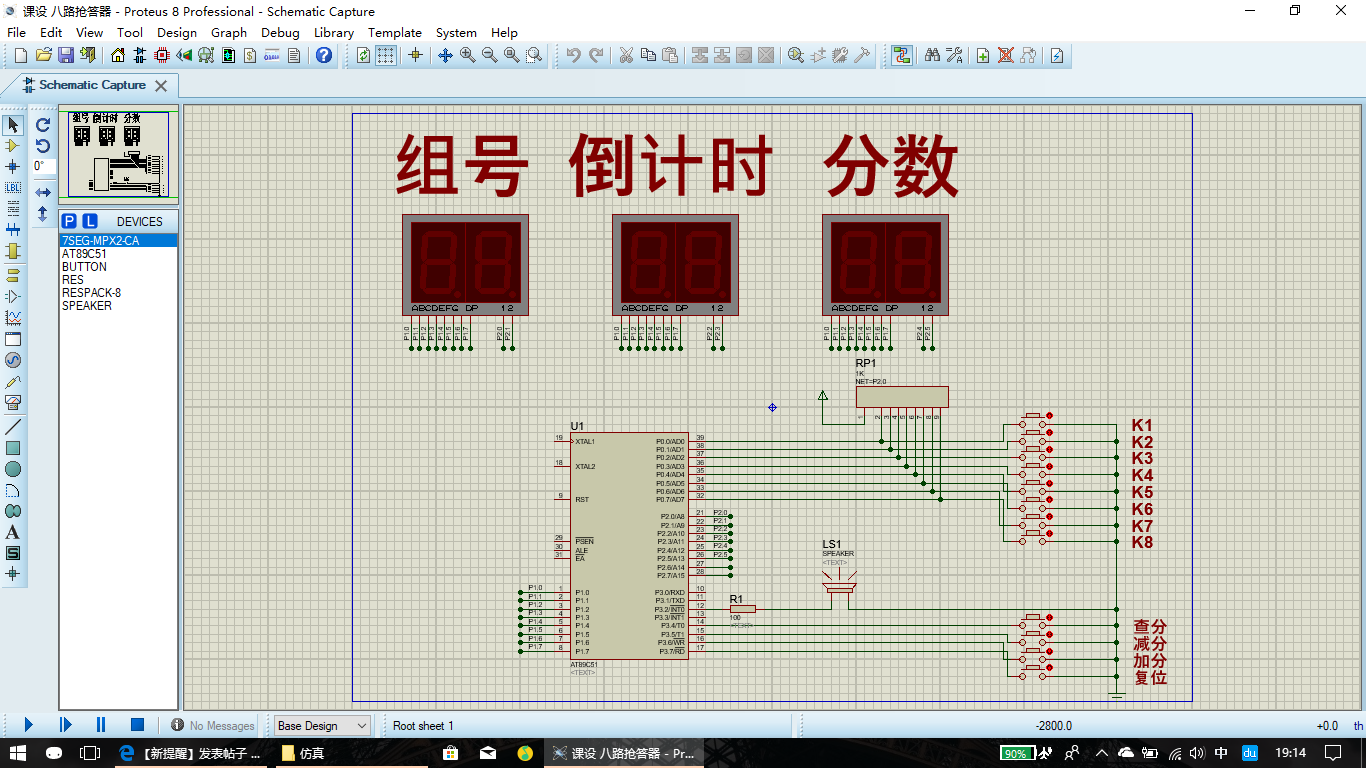Click the Pan / center view arrows icon
Screen dimensions: 1366x768
click(446, 55)
